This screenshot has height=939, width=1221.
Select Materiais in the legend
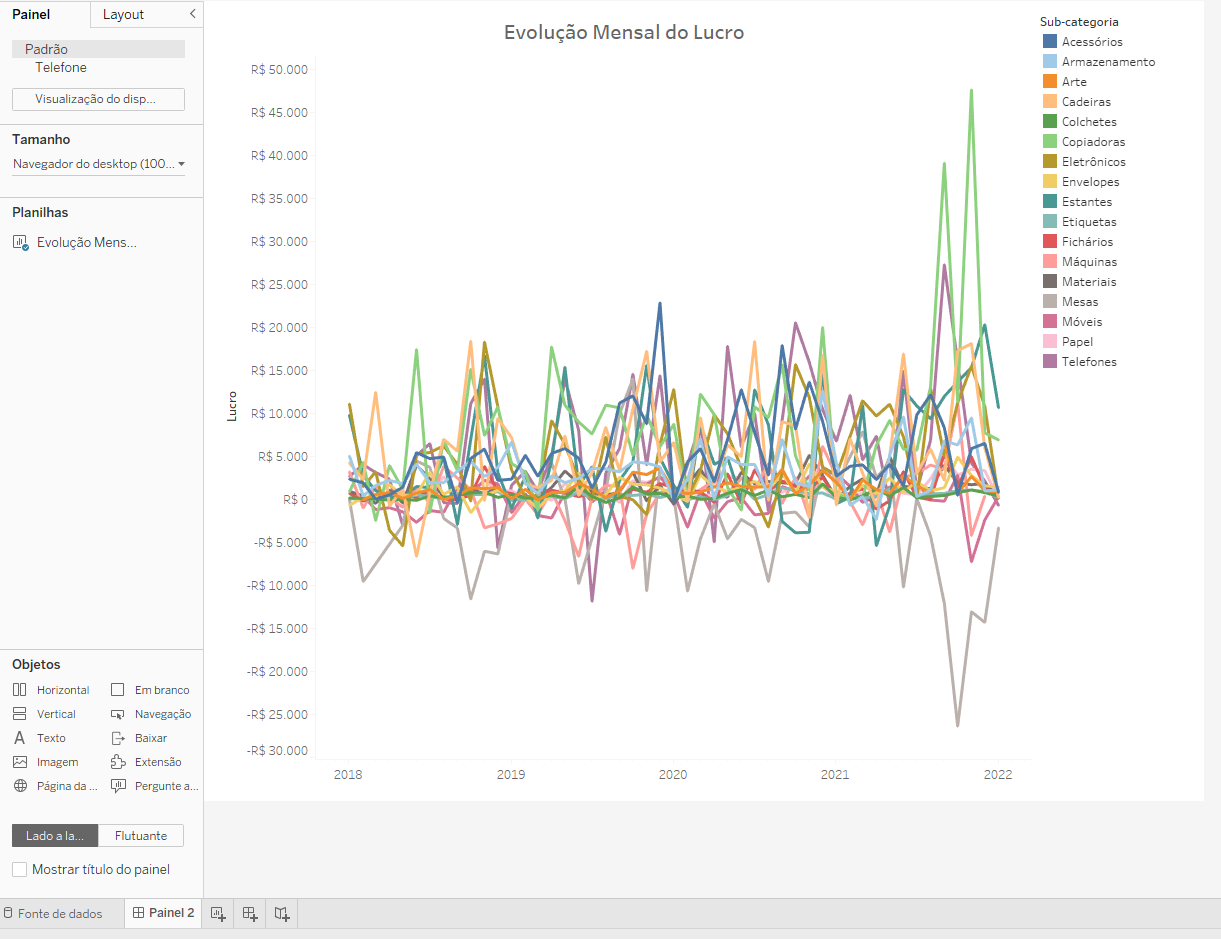coord(1089,281)
